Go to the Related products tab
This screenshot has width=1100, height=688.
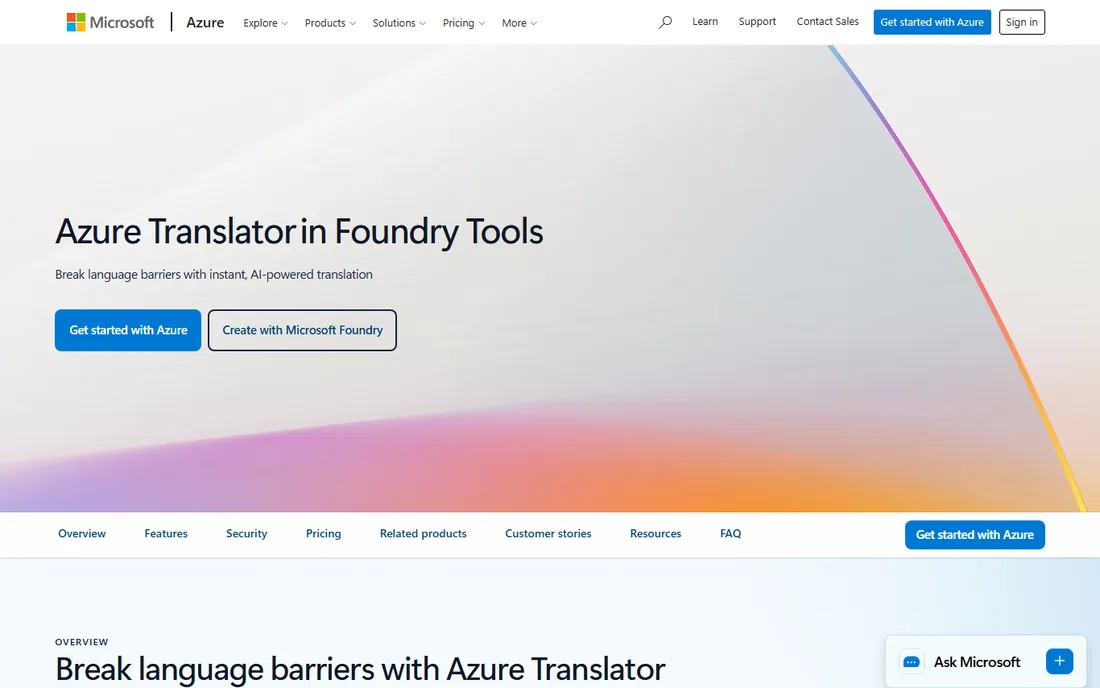pos(423,534)
